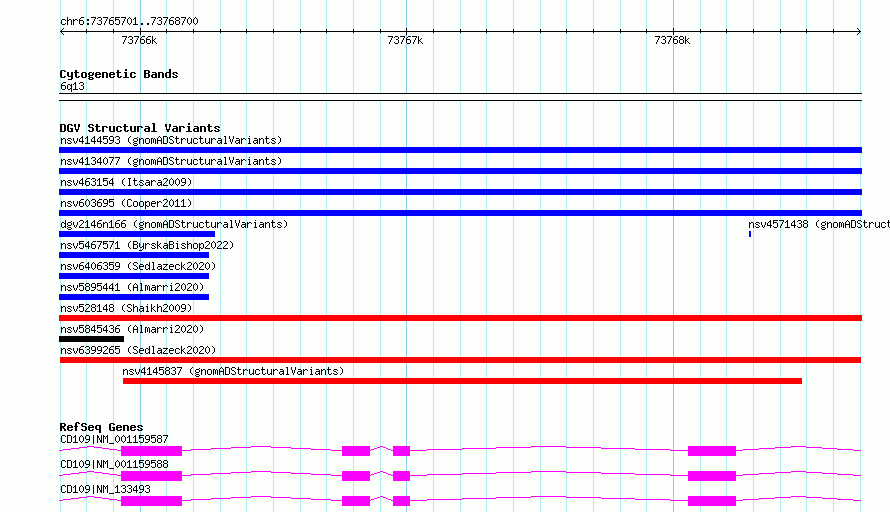The width and height of the screenshot is (890, 512).
Task: Open the nsv4571438 label link
Action: pos(818,224)
